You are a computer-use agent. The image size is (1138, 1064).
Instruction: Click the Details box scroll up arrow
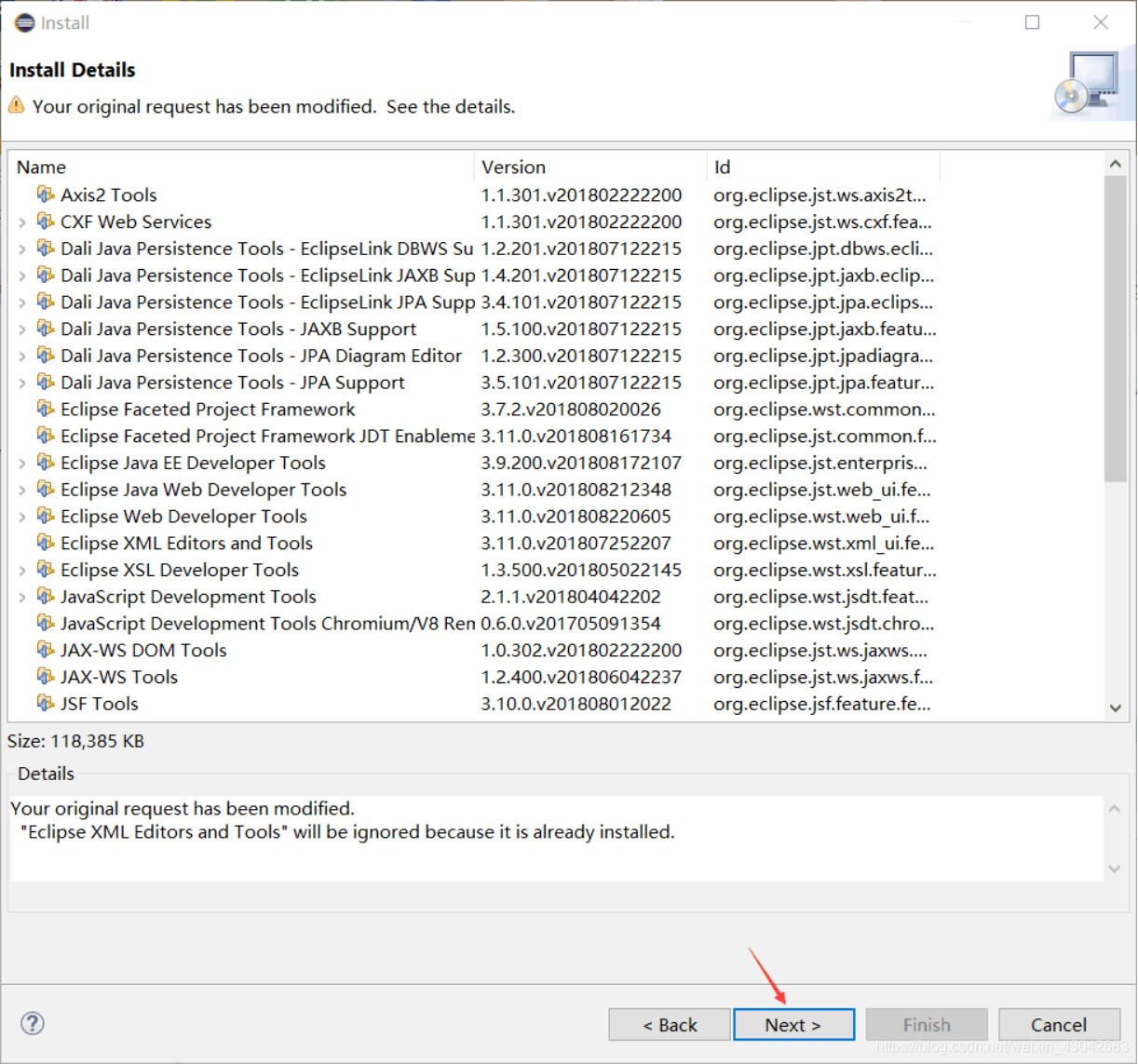1115,808
